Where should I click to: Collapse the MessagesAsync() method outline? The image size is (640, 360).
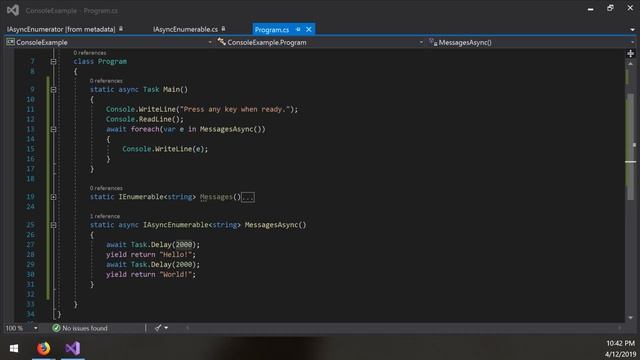(x=53, y=225)
